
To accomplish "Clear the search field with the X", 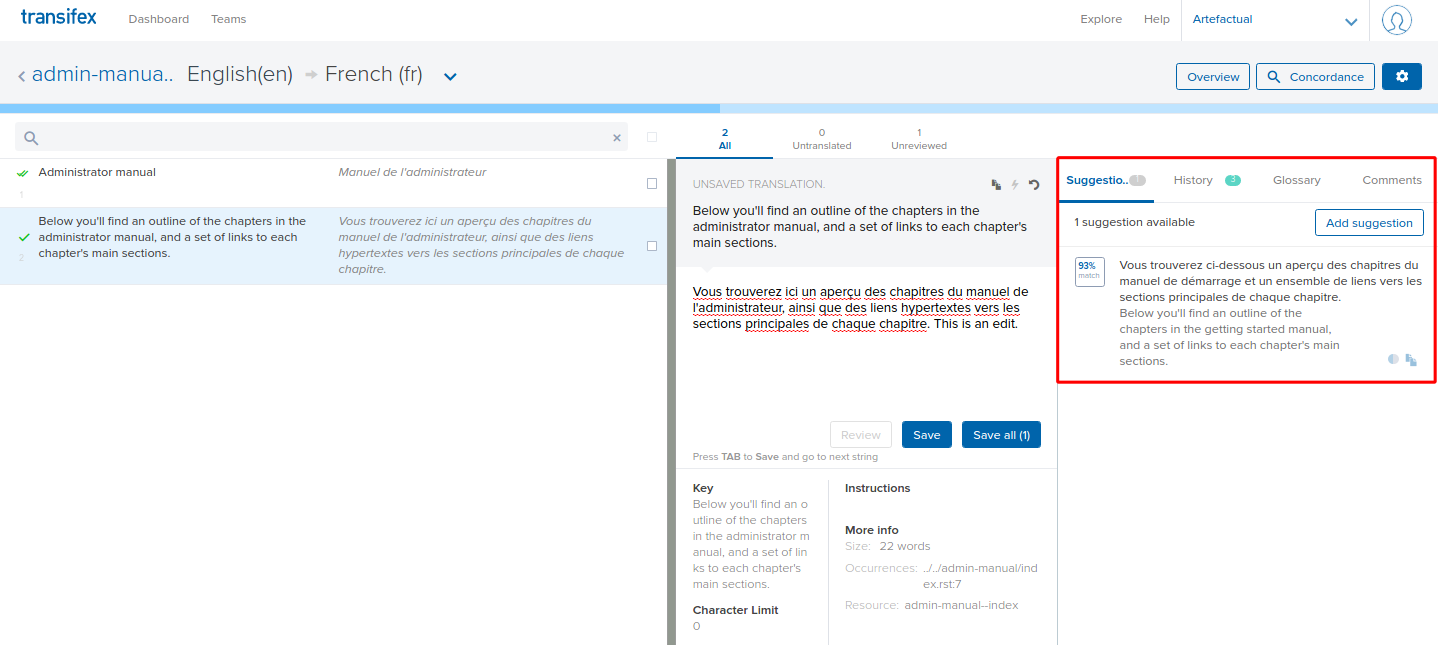I will tap(617, 138).
